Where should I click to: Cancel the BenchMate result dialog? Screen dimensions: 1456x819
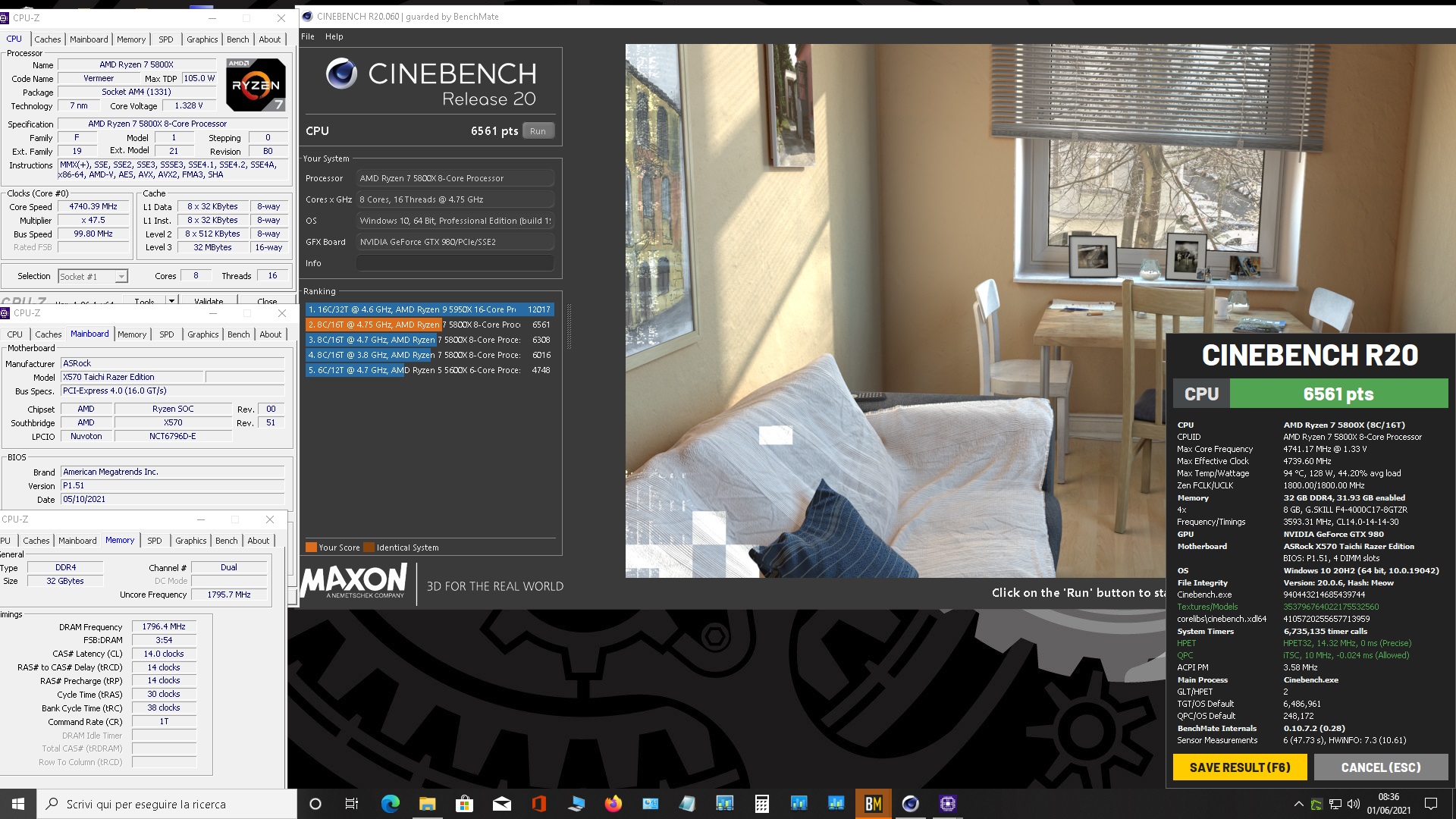[1381, 767]
